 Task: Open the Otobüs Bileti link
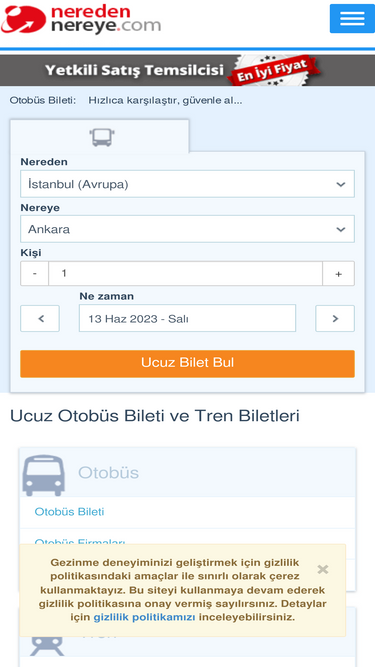click(69, 512)
